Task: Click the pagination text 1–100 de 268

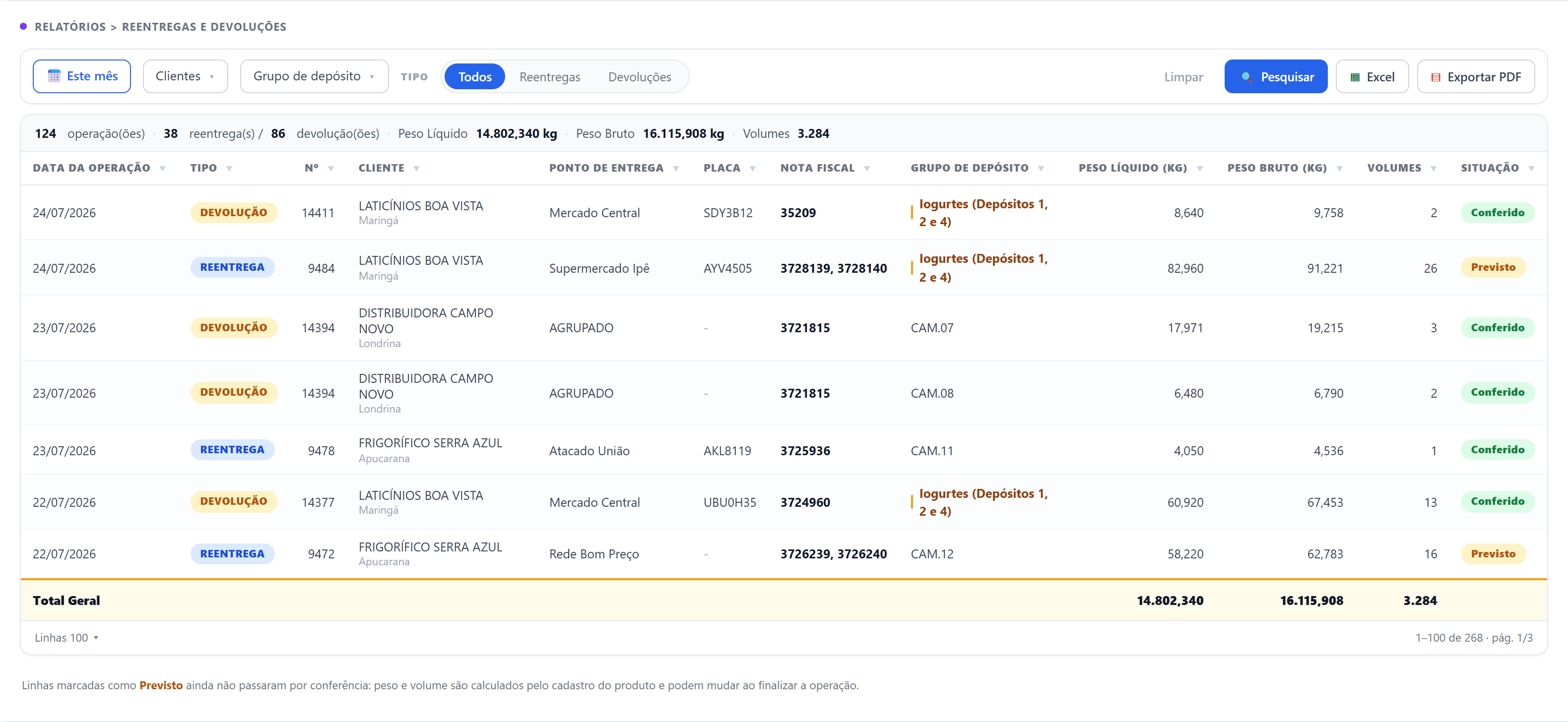Action: point(1449,637)
